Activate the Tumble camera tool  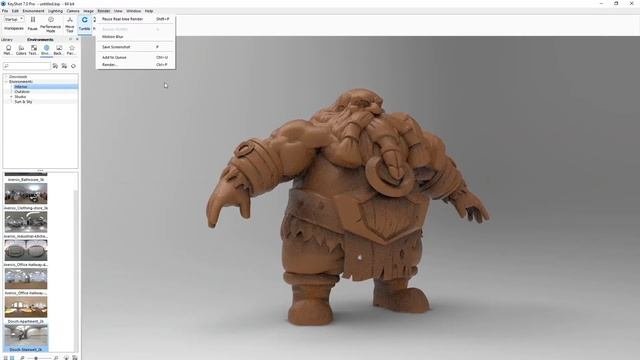coord(84,24)
